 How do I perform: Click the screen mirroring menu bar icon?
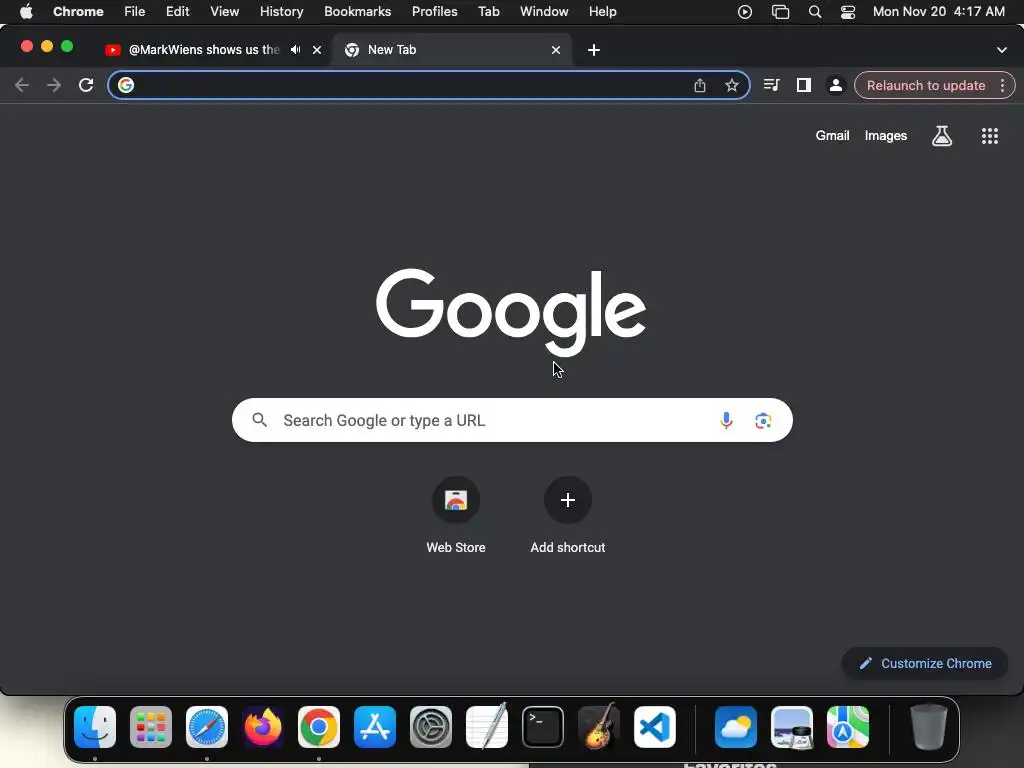(780, 12)
